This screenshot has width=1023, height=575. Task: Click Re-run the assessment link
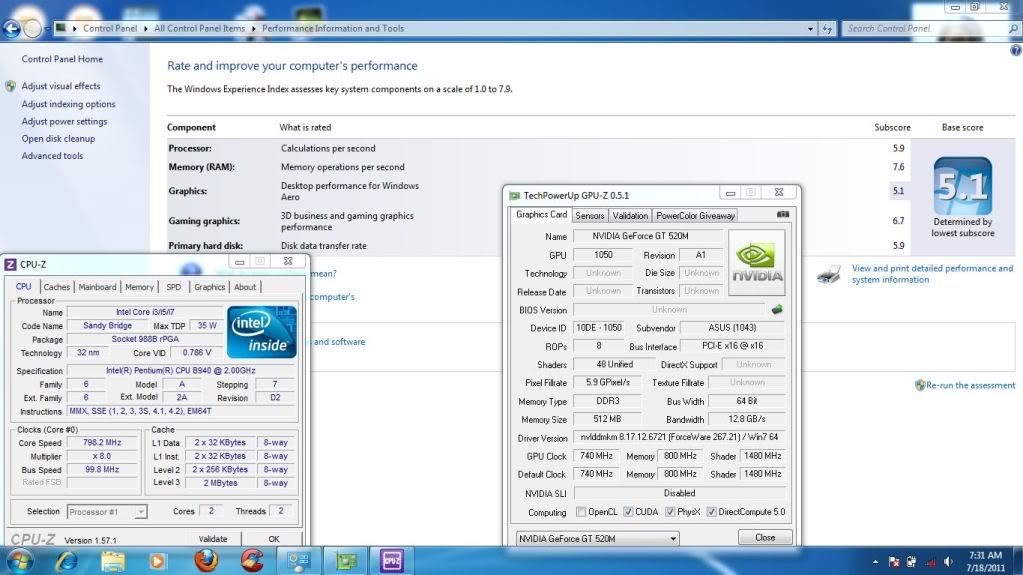point(970,385)
